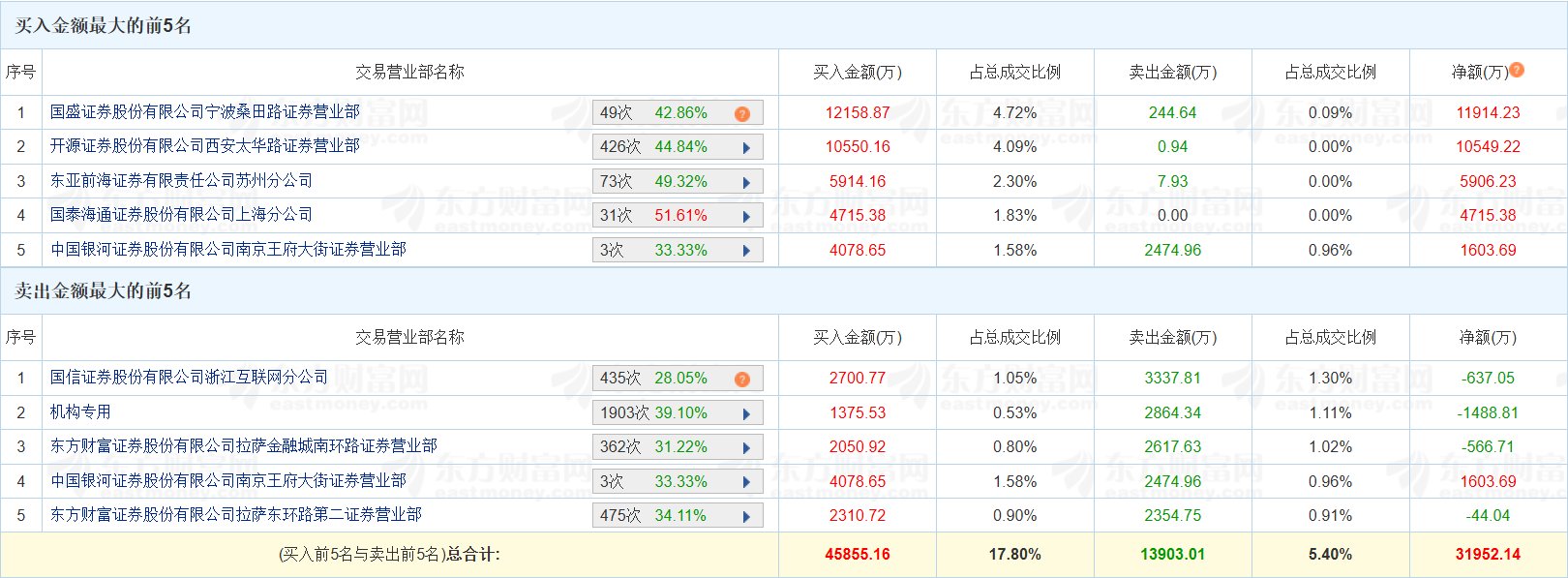Screen dimensions: 1568x578
Task: Click the blue arrow in the 国泰海通证券 row
Action: [x=746, y=216]
